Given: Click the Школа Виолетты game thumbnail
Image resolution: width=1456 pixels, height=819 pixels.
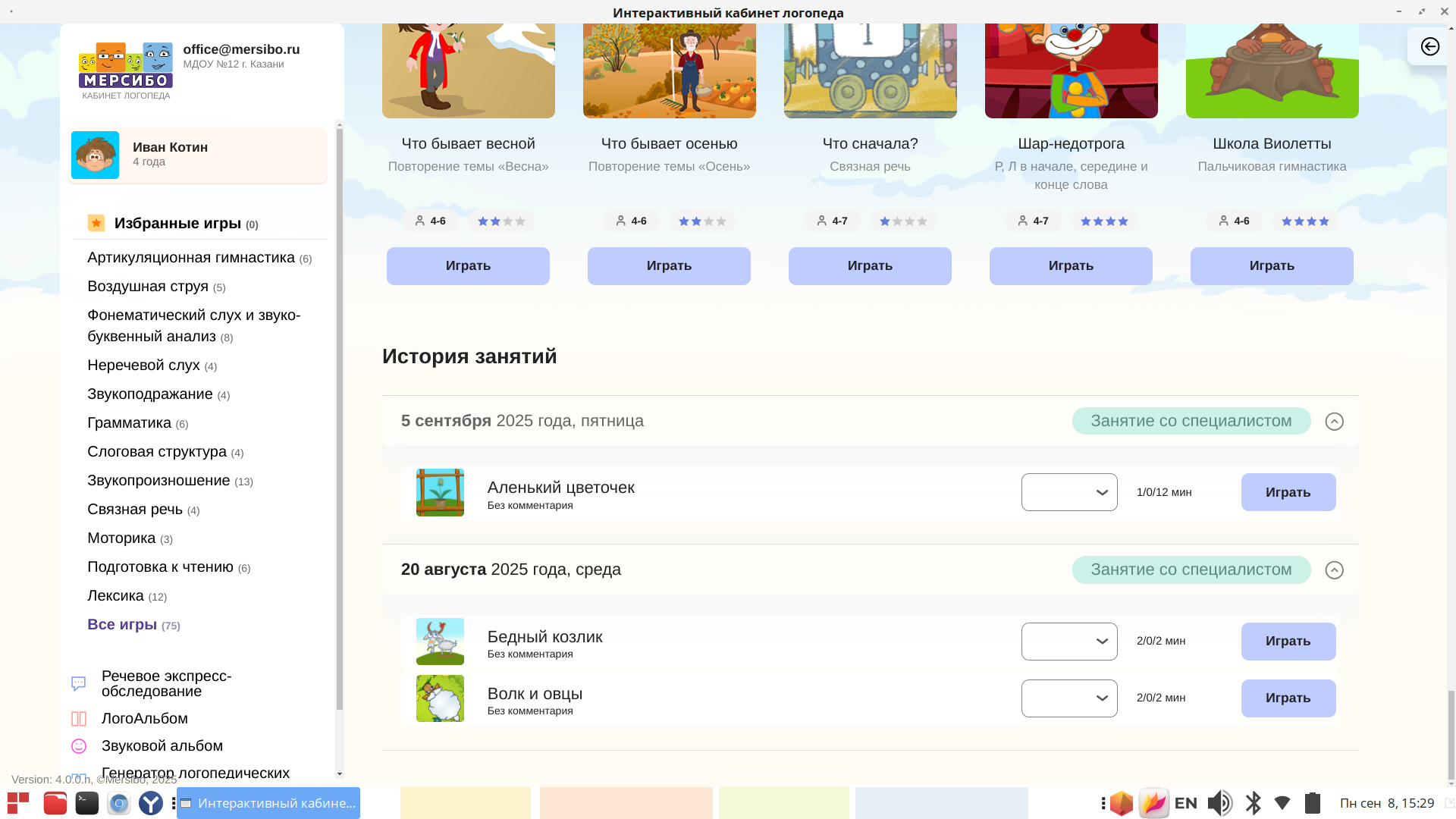Looking at the screenshot, I should tap(1272, 71).
